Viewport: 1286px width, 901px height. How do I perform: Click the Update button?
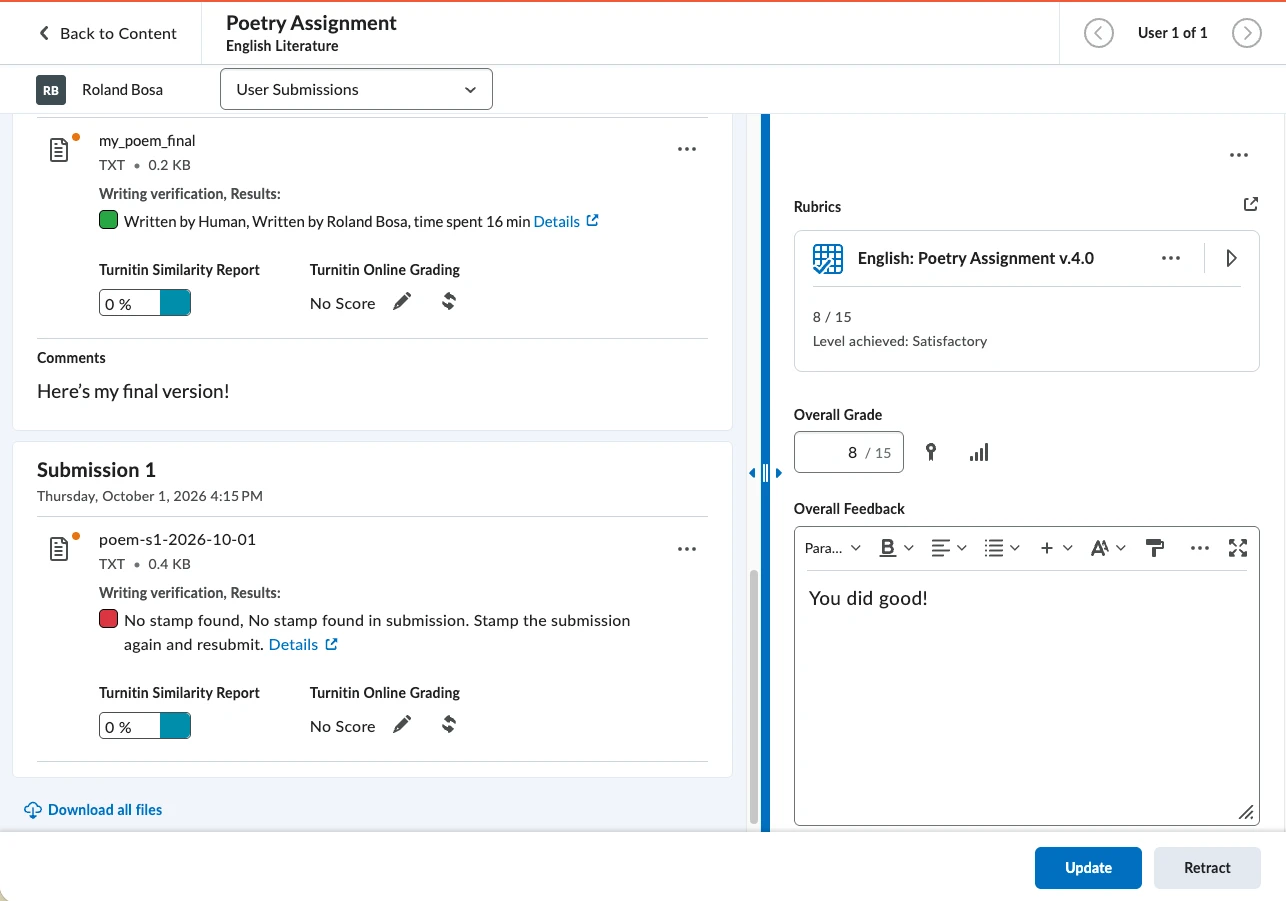tap(1088, 868)
